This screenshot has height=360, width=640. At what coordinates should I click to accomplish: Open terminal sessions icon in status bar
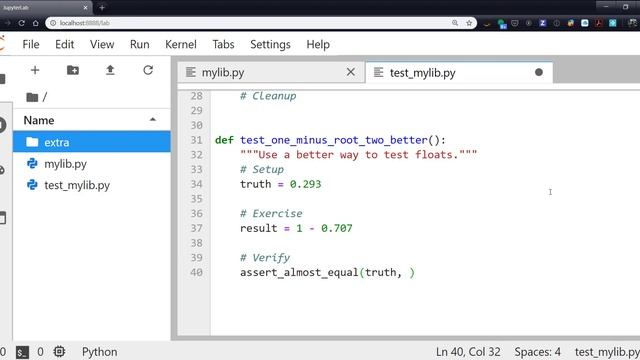[22, 352]
